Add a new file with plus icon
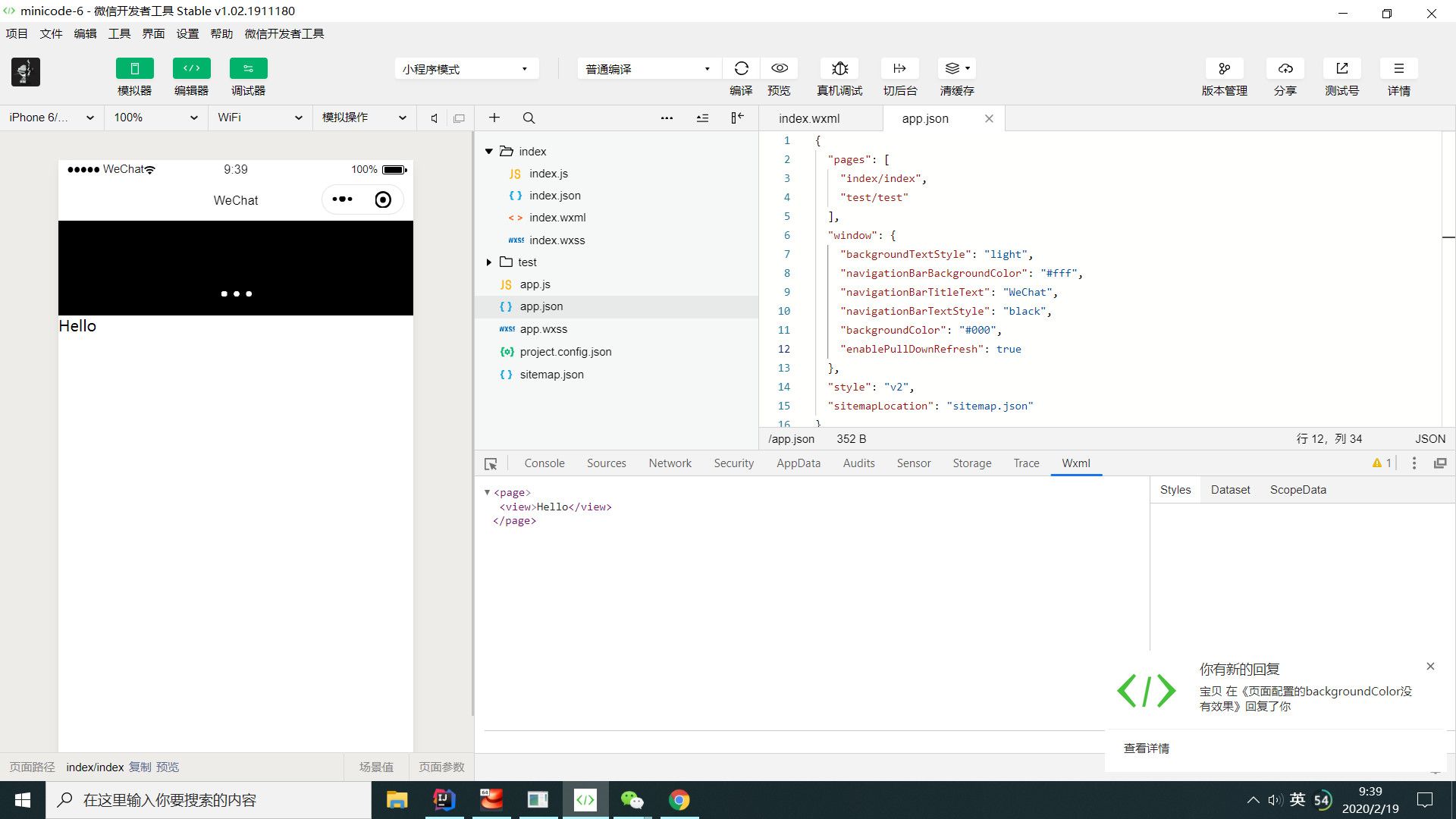 pos(494,118)
